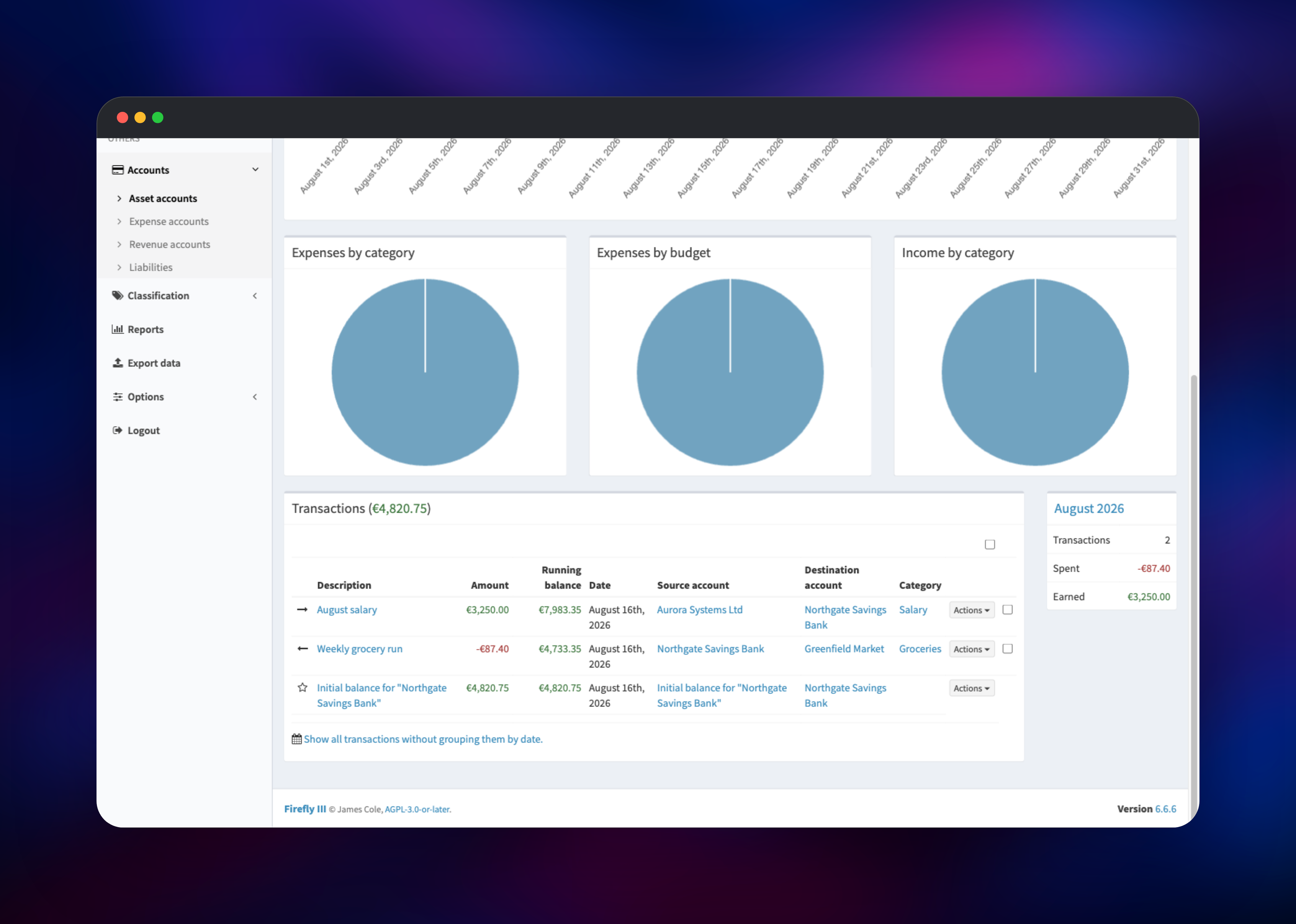Check the box for August salary transaction
This screenshot has width=1296, height=924.
(1008, 609)
